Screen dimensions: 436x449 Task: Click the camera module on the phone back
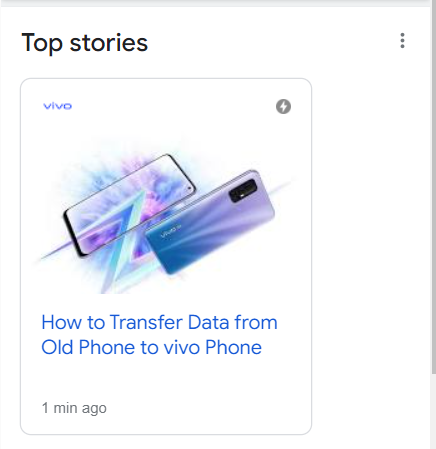point(243,190)
